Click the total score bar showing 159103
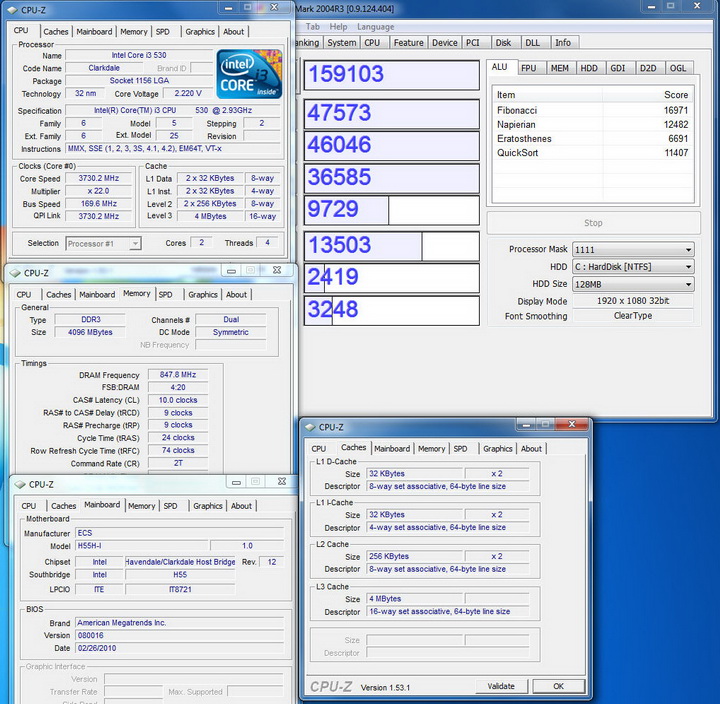Viewport: 720px width, 704px height. pos(392,74)
